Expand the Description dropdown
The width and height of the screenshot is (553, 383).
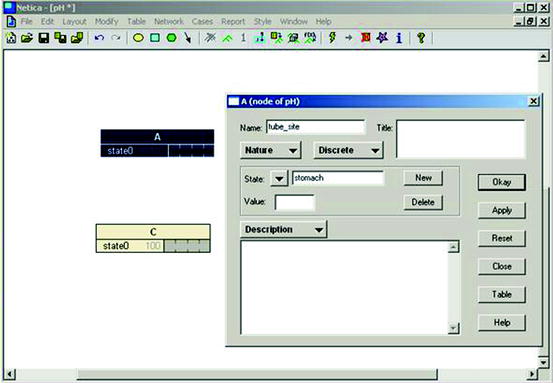pyautogui.click(x=284, y=230)
